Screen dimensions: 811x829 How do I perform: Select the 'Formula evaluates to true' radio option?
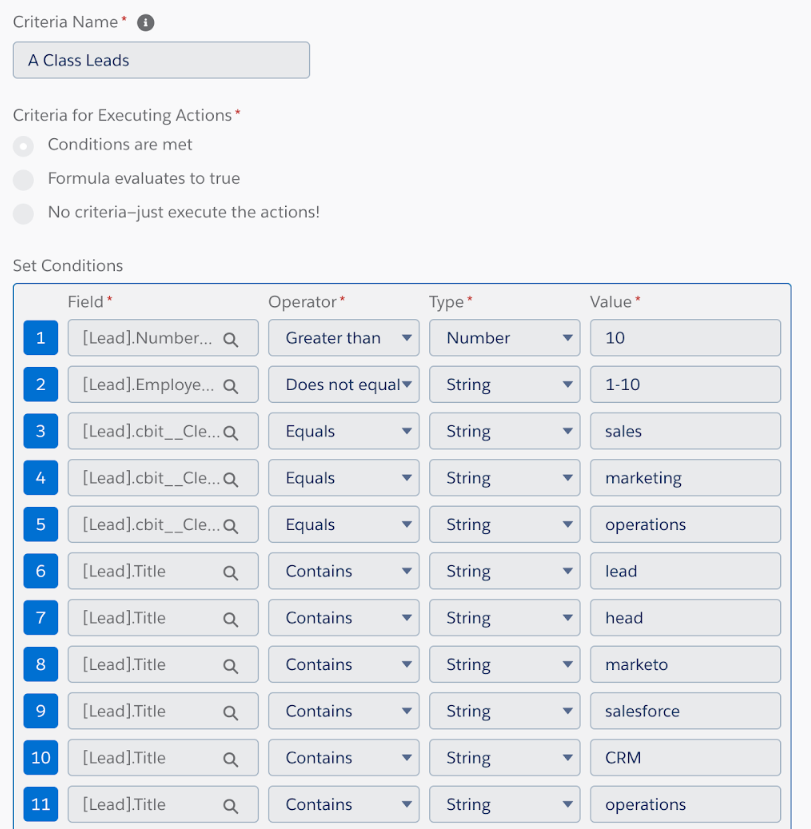23,180
